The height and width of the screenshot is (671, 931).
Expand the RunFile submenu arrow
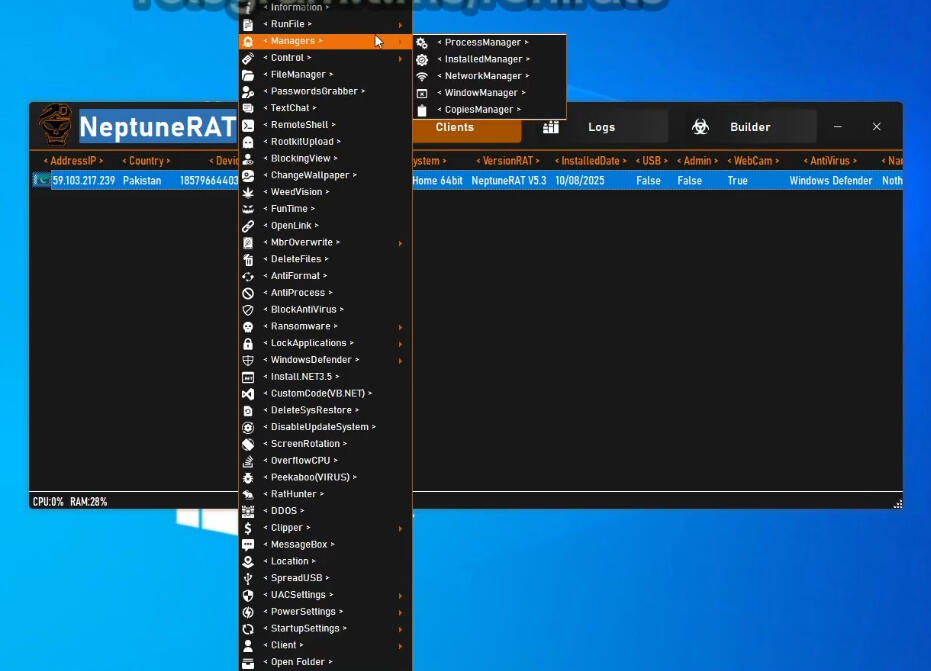[401, 25]
